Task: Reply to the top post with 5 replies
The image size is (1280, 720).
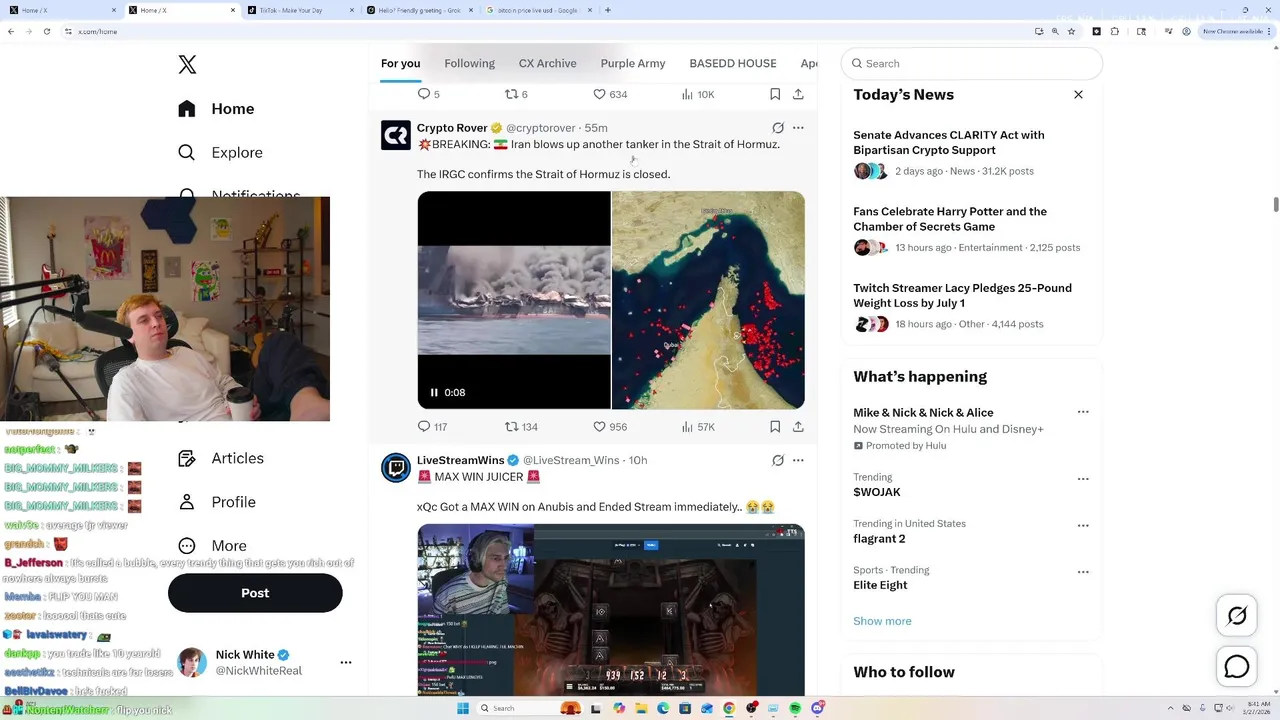Action: pos(424,94)
